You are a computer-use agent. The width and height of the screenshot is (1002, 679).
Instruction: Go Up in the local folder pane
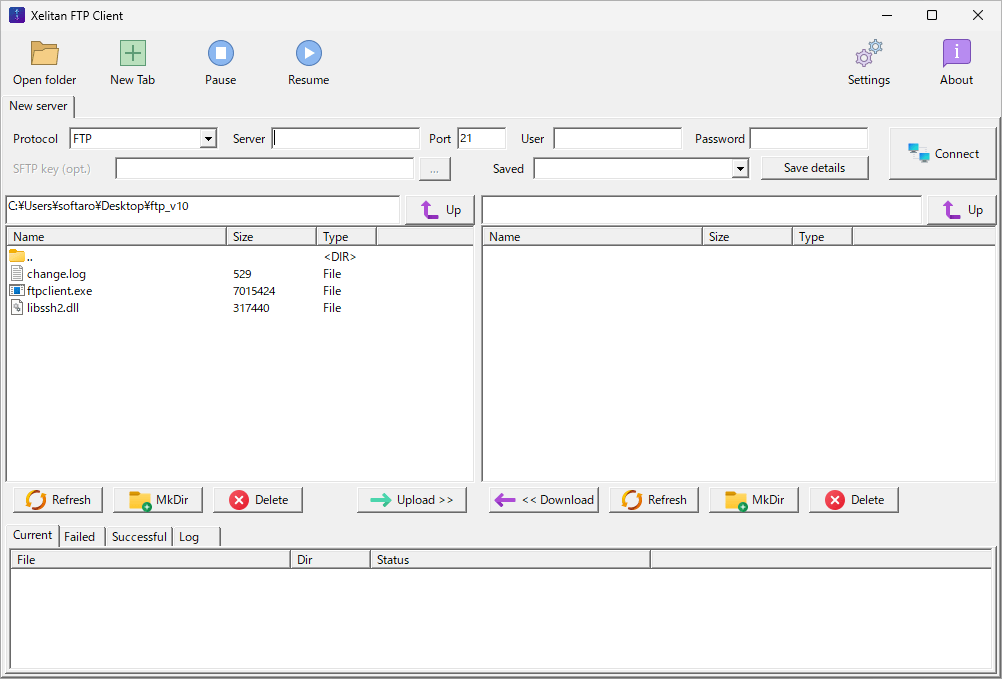coord(440,210)
